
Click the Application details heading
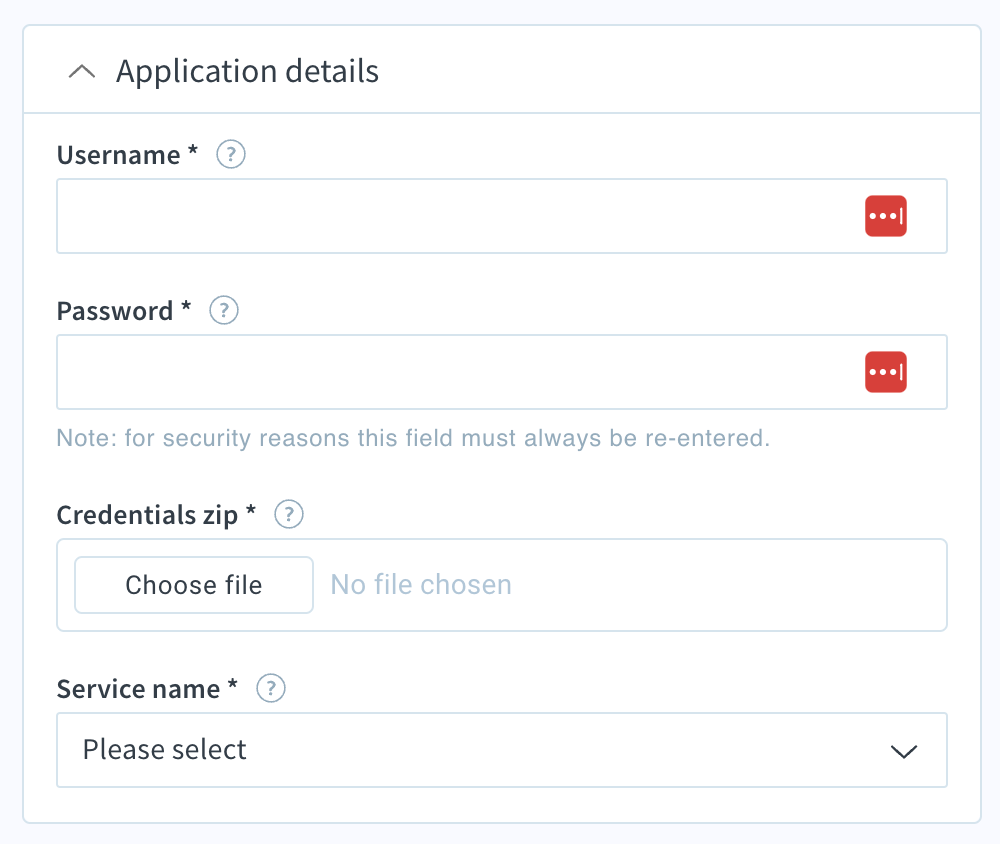tap(247, 71)
